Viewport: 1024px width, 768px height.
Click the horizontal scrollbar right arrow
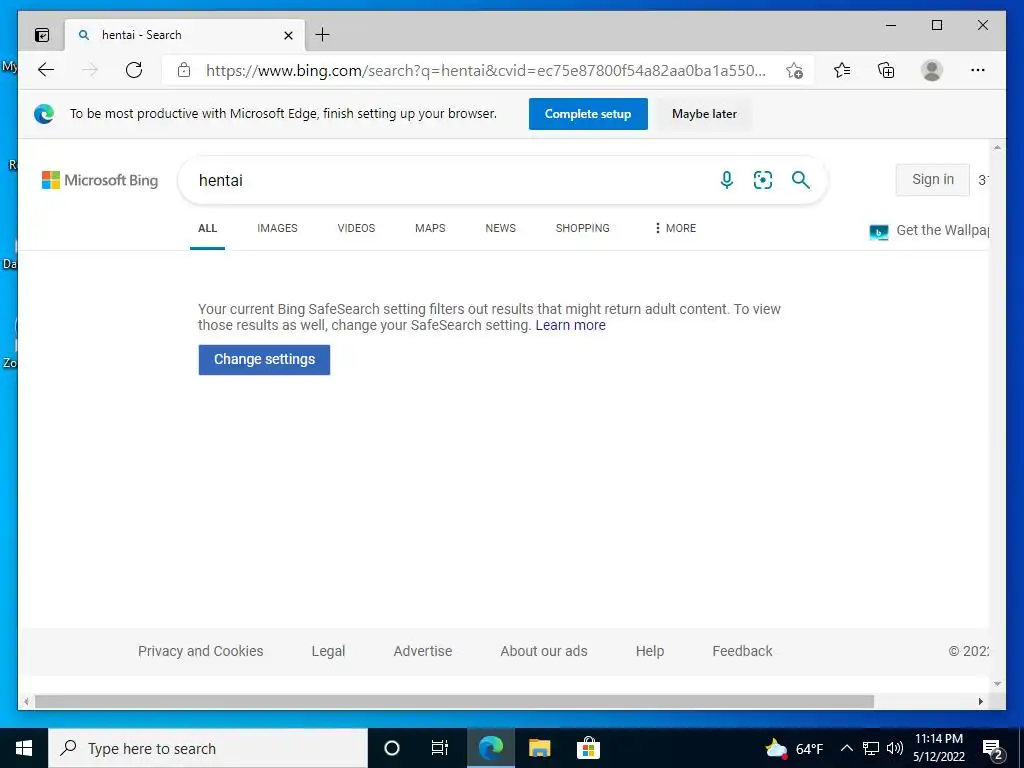(x=980, y=701)
